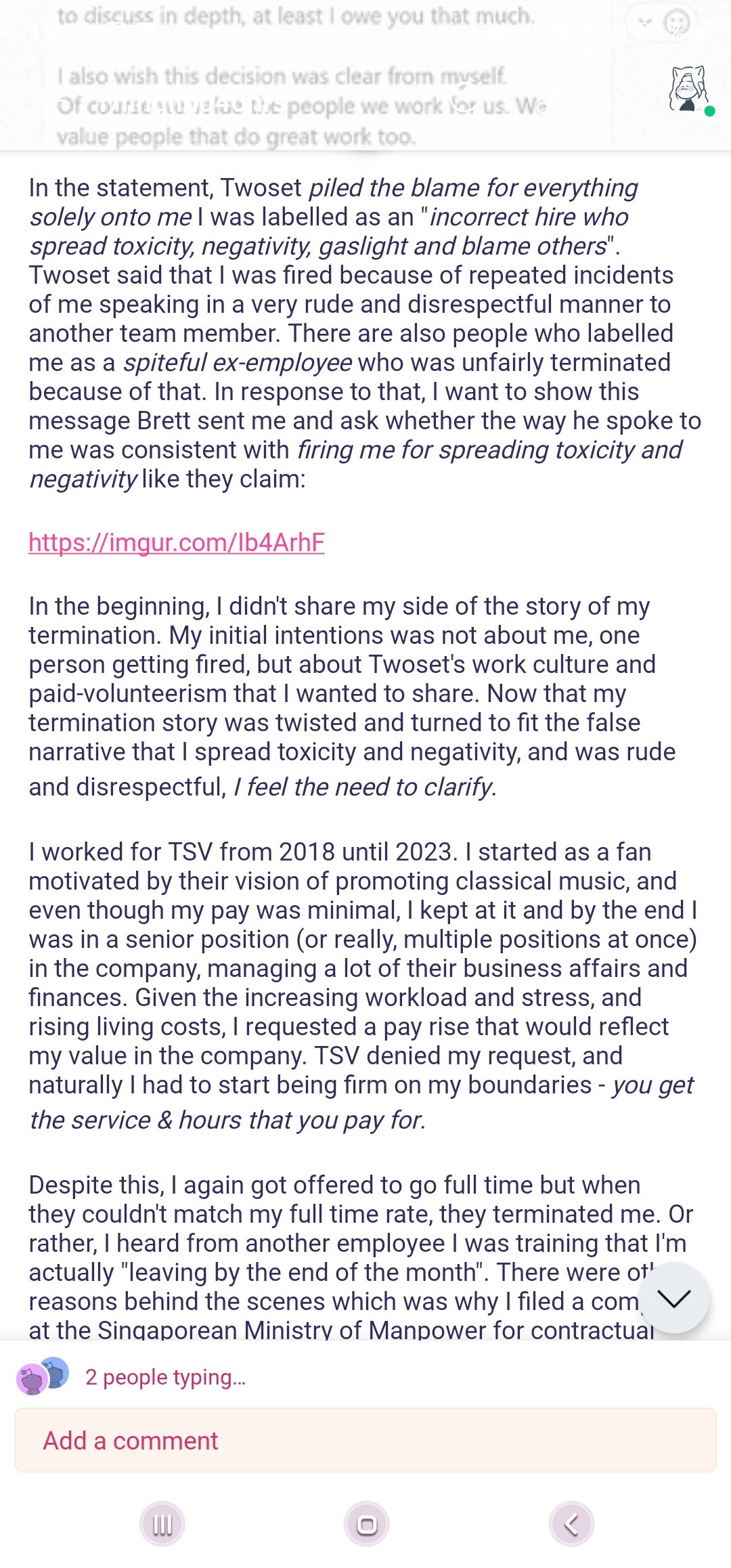Viewport: 731px width, 1568px height.
Task: Tap the Android back navigation arrow
Action: (571, 1525)
